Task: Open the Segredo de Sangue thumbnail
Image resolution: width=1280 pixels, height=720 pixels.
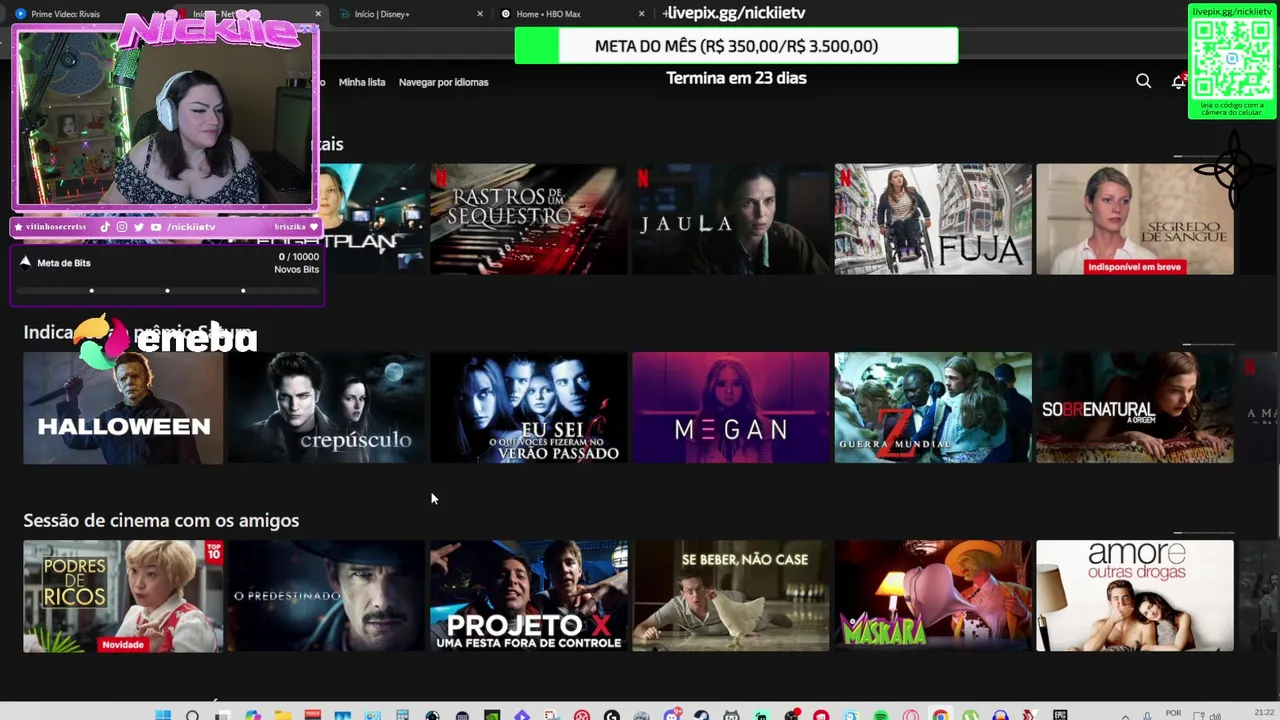Action: (1135, 219)
